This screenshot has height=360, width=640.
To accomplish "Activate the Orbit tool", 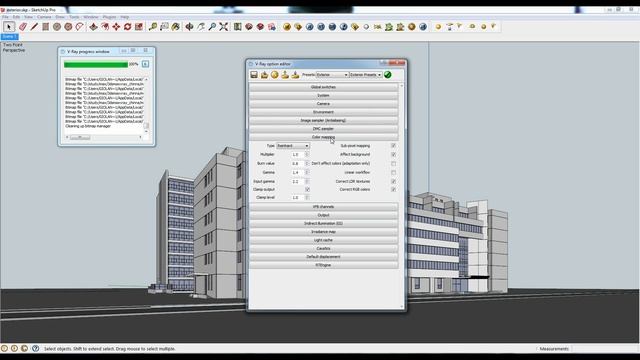I will [189, 27].
